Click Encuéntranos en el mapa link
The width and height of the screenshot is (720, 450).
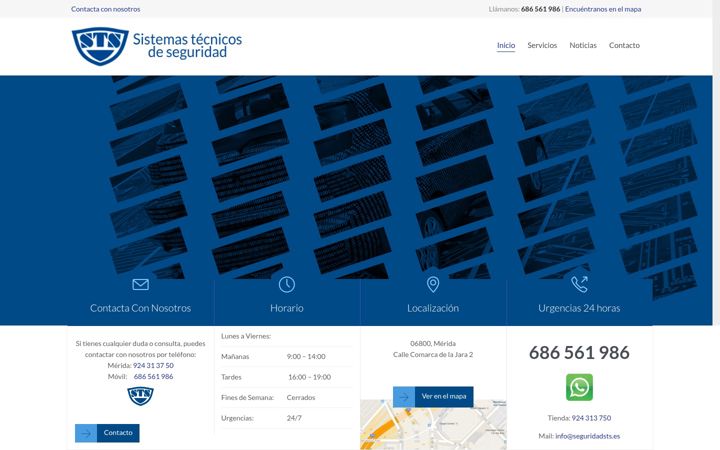pos(603,9)
